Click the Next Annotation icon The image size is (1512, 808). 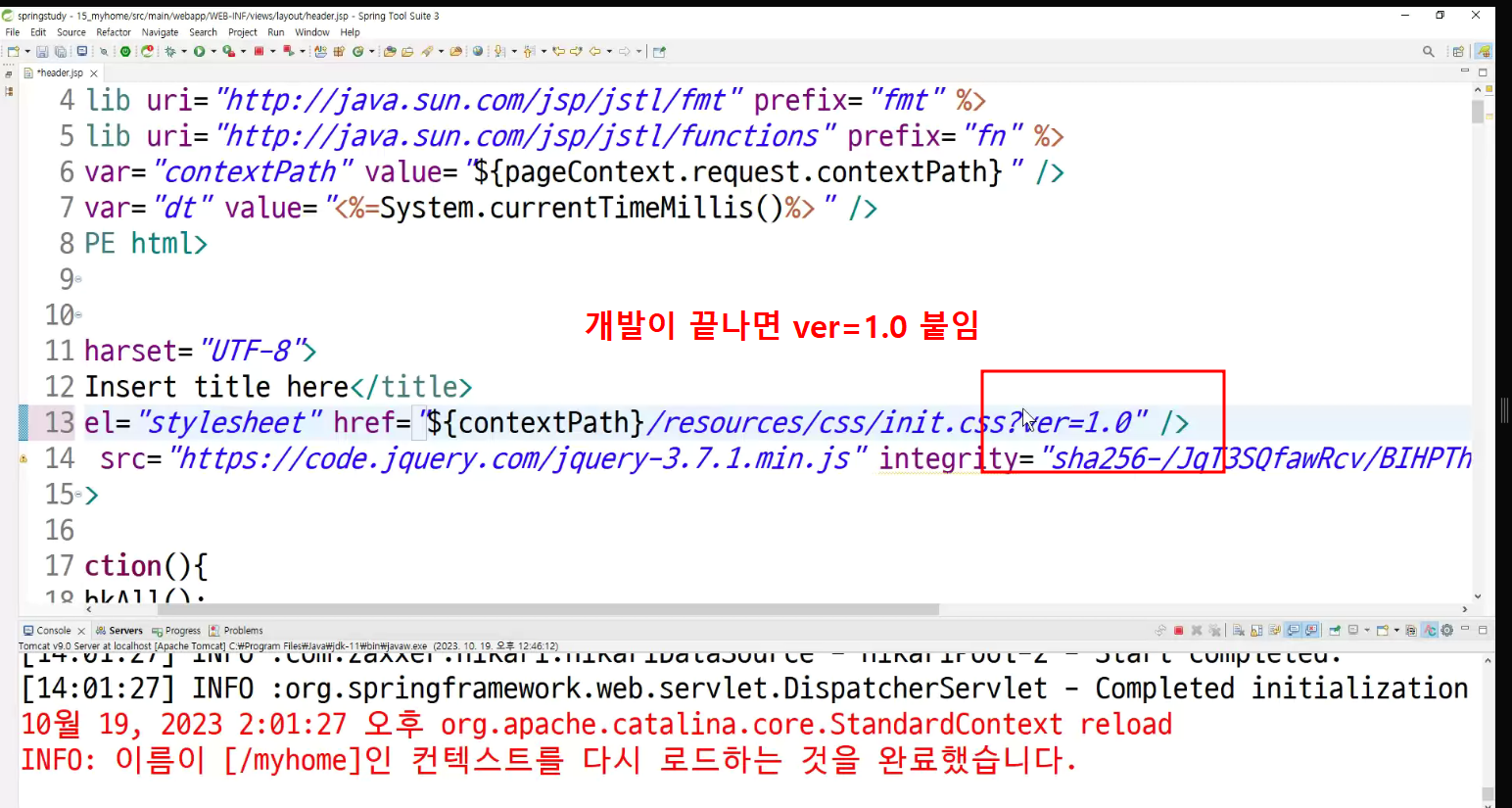click(x=499, y=51)
